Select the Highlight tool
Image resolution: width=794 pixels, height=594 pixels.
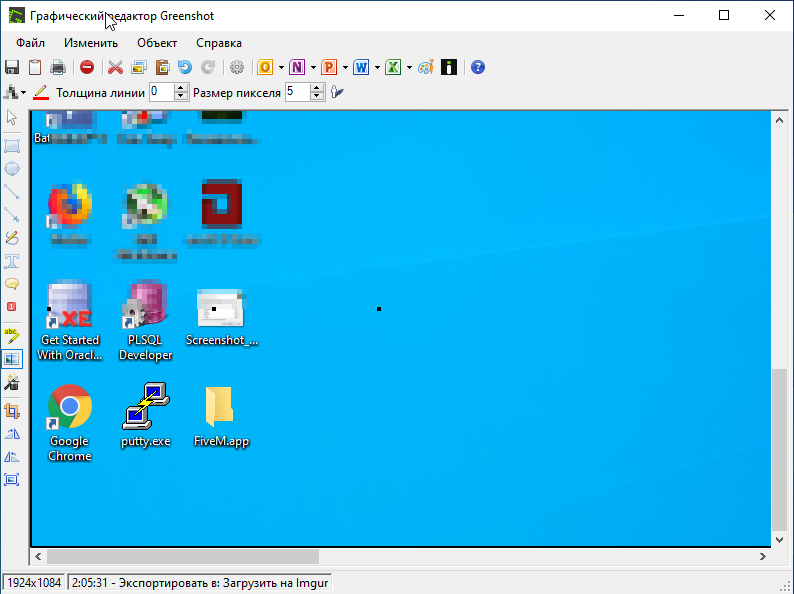pos(12,335)
